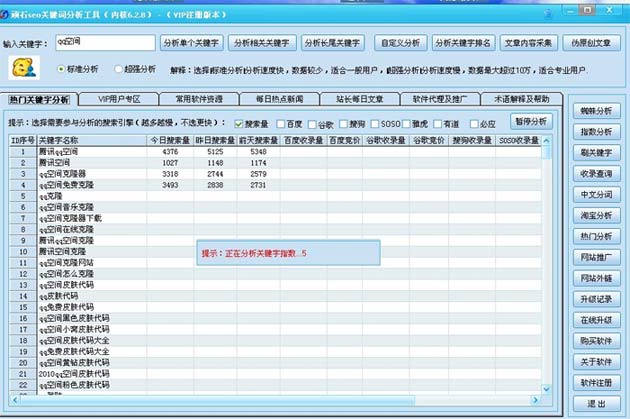Enable the 必应 checkbox
This screenshot has width=630, height=419.
[x=474, y=124]
